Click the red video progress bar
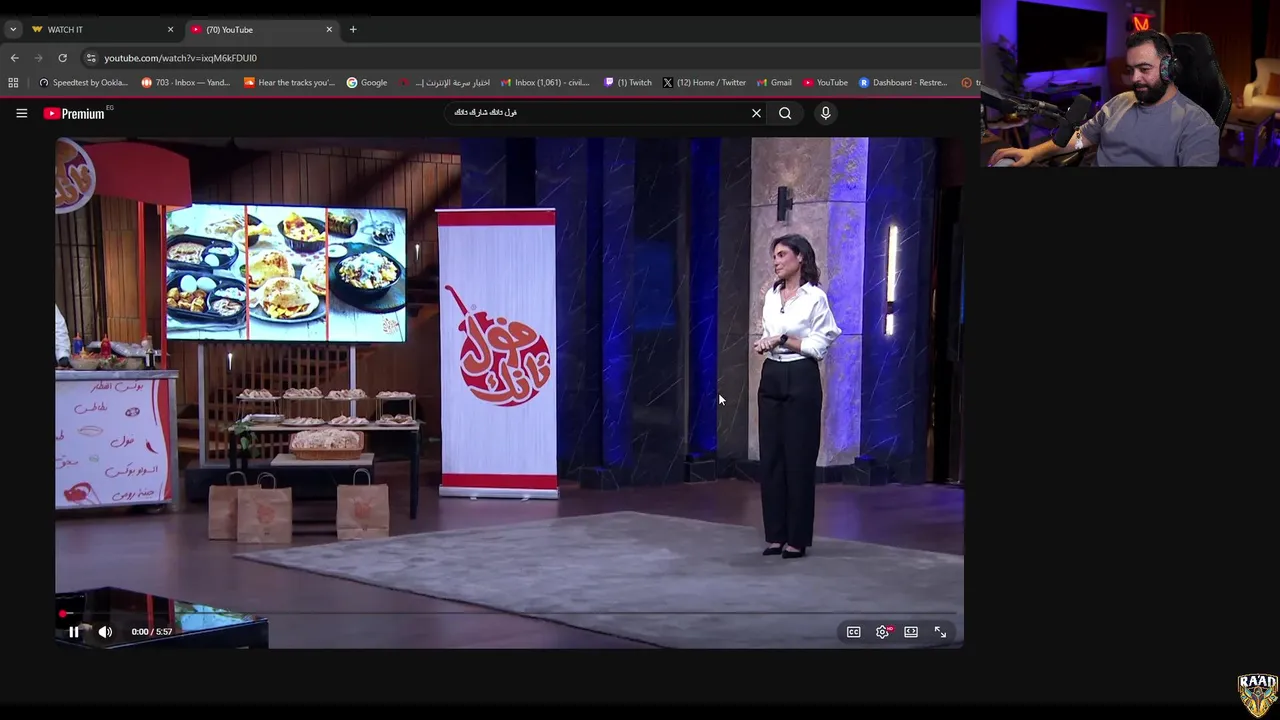Screen dimensions: 1280x720 coord(510,613)
